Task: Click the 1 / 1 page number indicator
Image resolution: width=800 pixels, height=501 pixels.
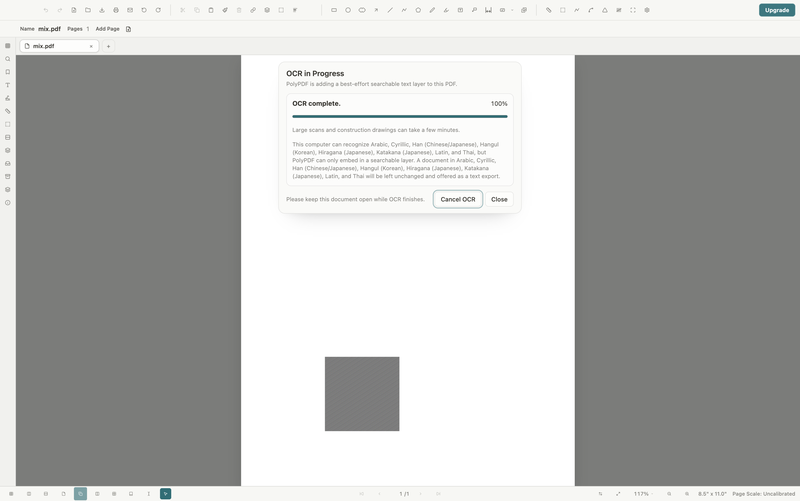Action: coord(404,494)
